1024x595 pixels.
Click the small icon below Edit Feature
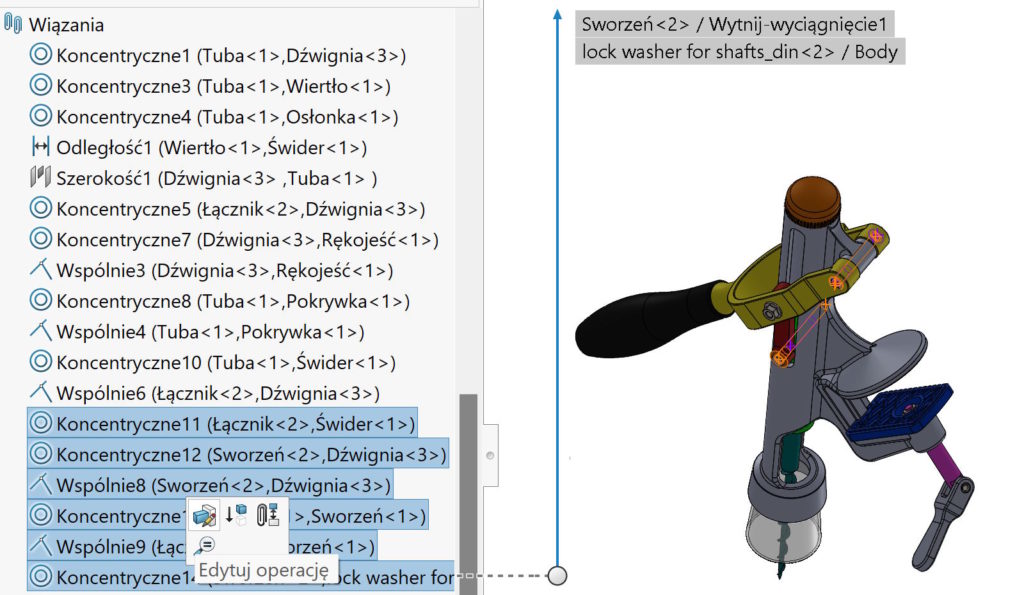(204, 545)
